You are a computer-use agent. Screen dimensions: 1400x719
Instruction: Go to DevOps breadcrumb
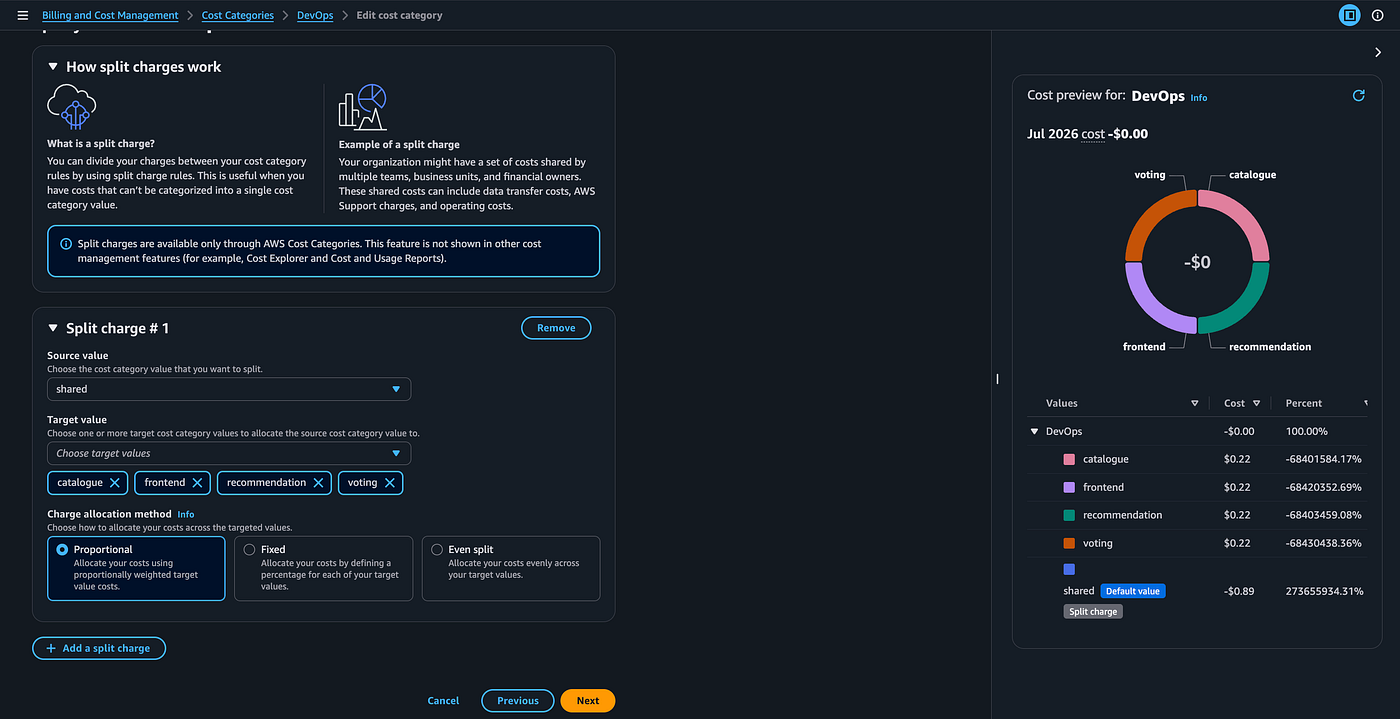315,15
